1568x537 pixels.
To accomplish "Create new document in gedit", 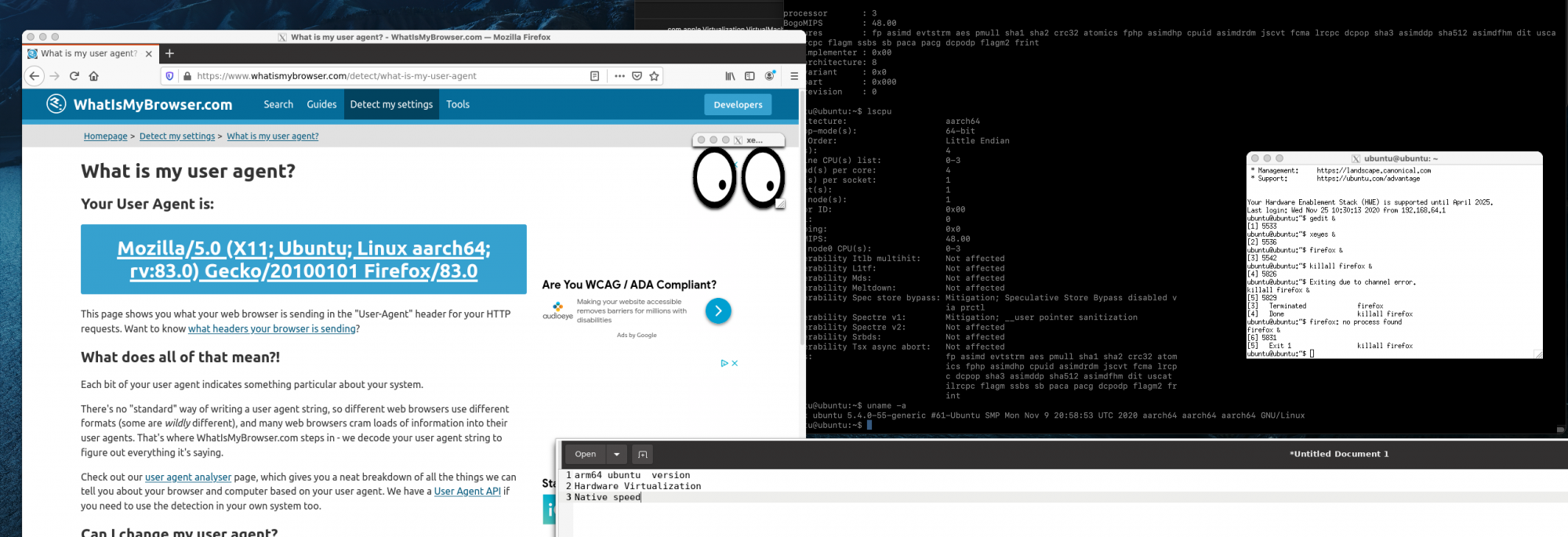I will point(643,454).
